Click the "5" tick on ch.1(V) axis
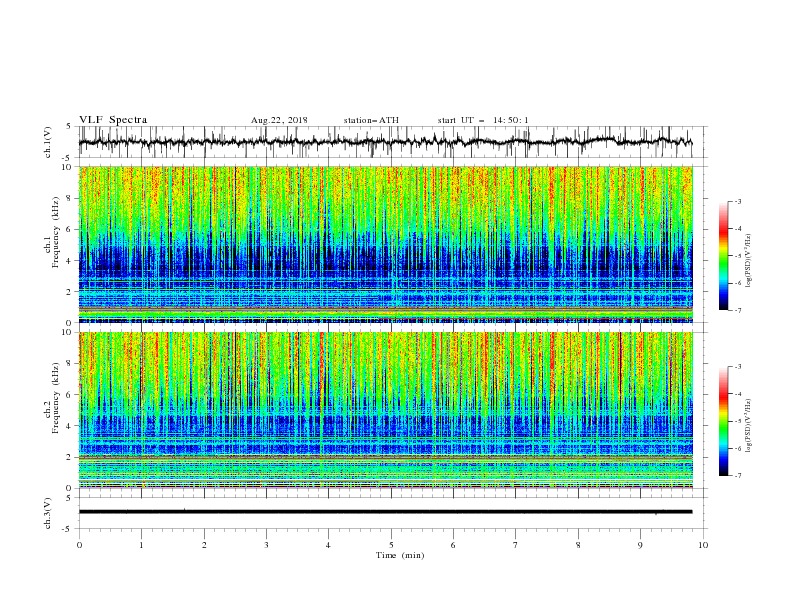792x612 pixels. point(69,127)
